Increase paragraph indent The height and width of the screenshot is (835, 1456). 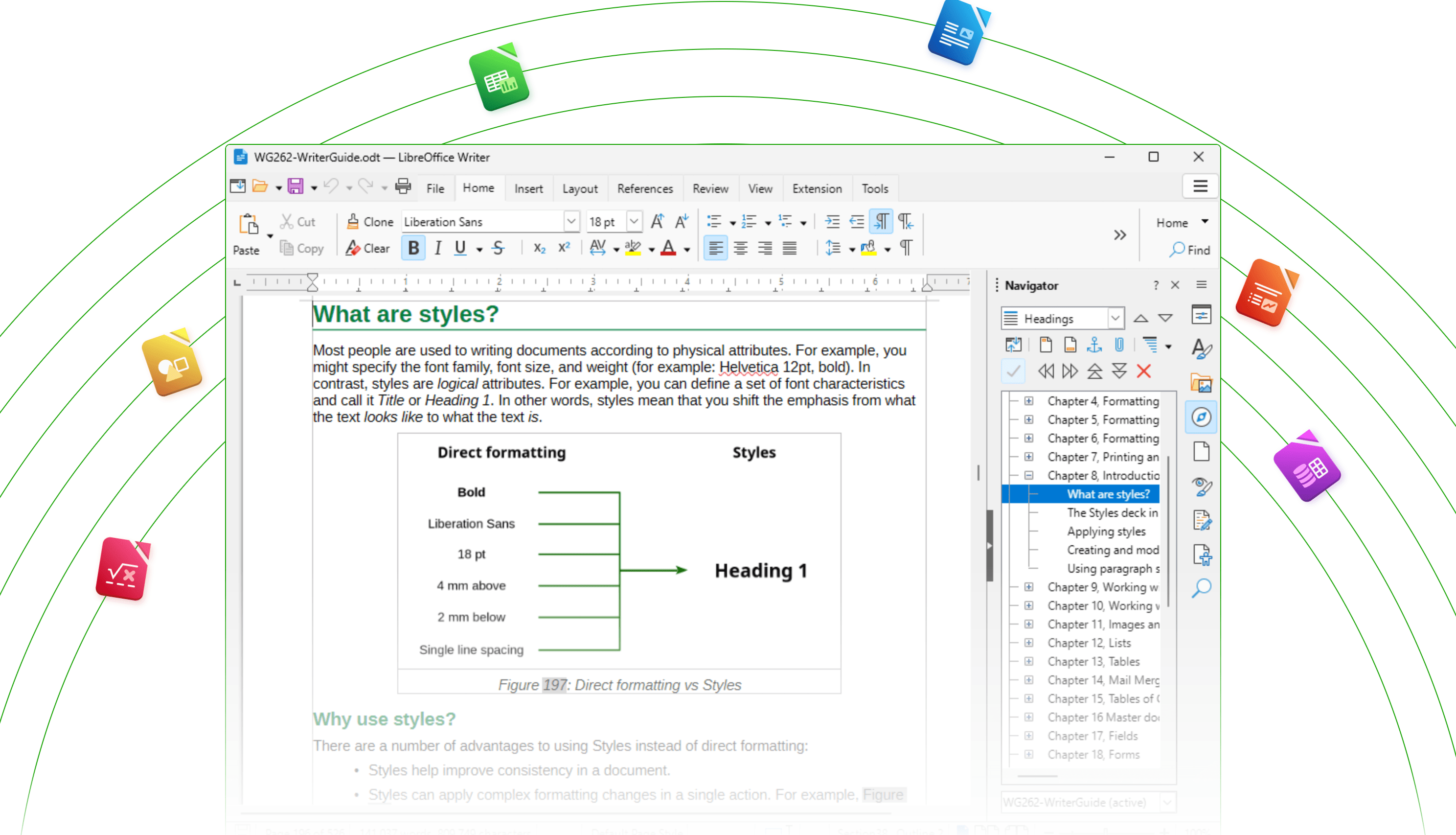pos(832,222)
